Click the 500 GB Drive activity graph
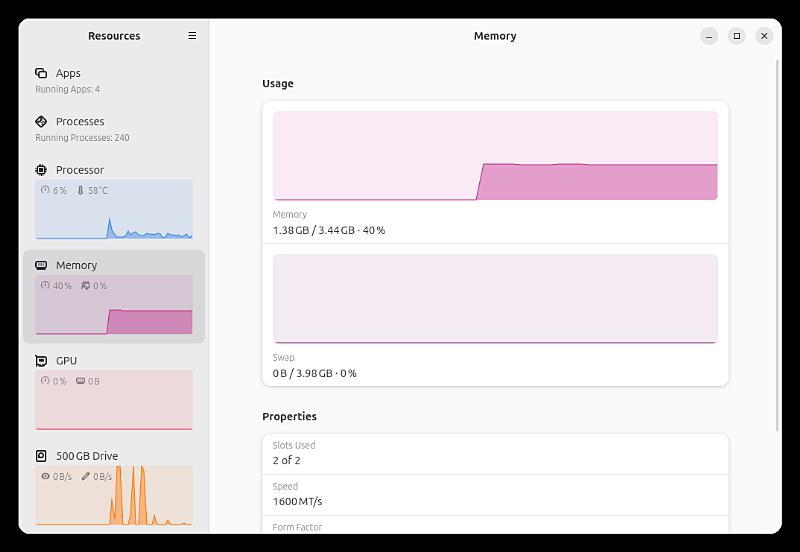The height and width of the screenshot is (552, 800). pos(114,495)
